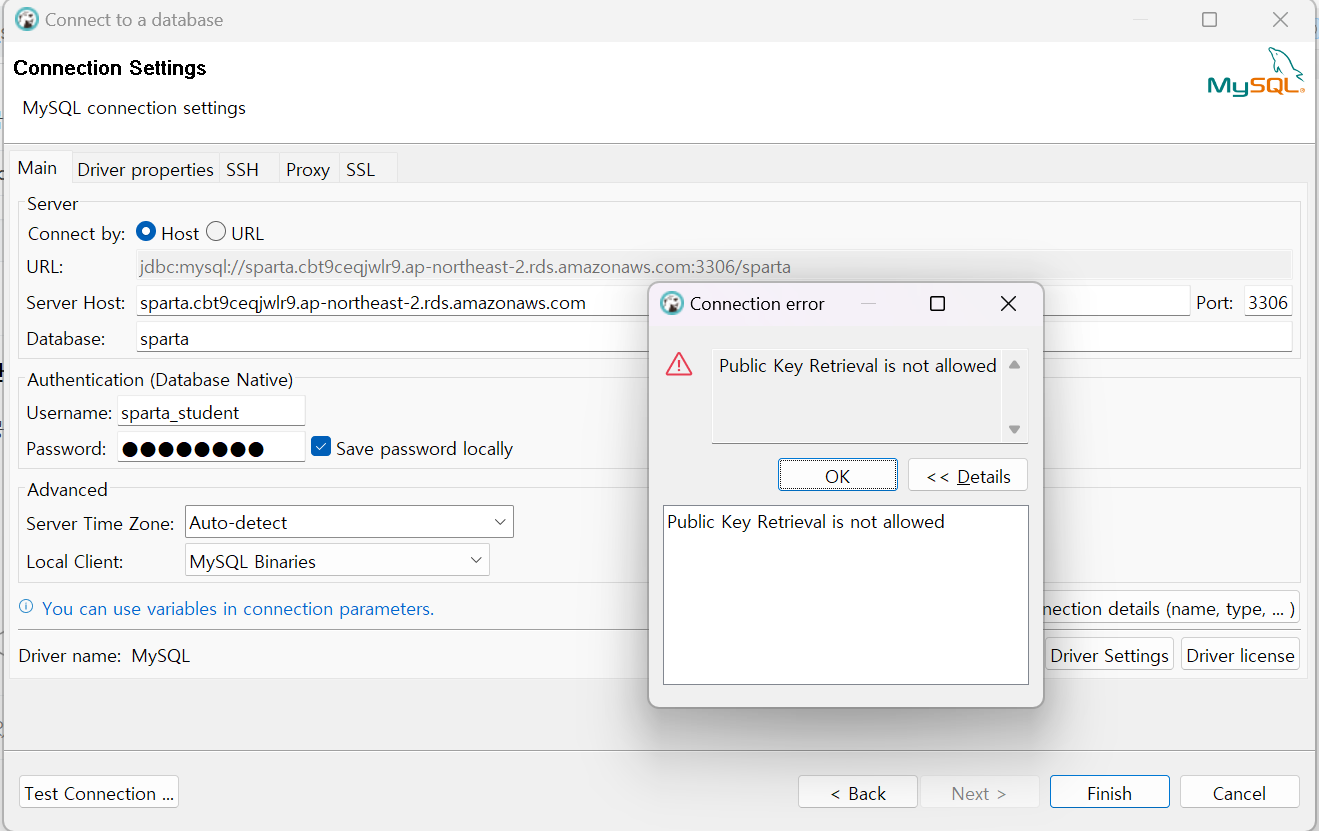
Task: Minimize the Connection error dialog
Action: tap(867, 303)
